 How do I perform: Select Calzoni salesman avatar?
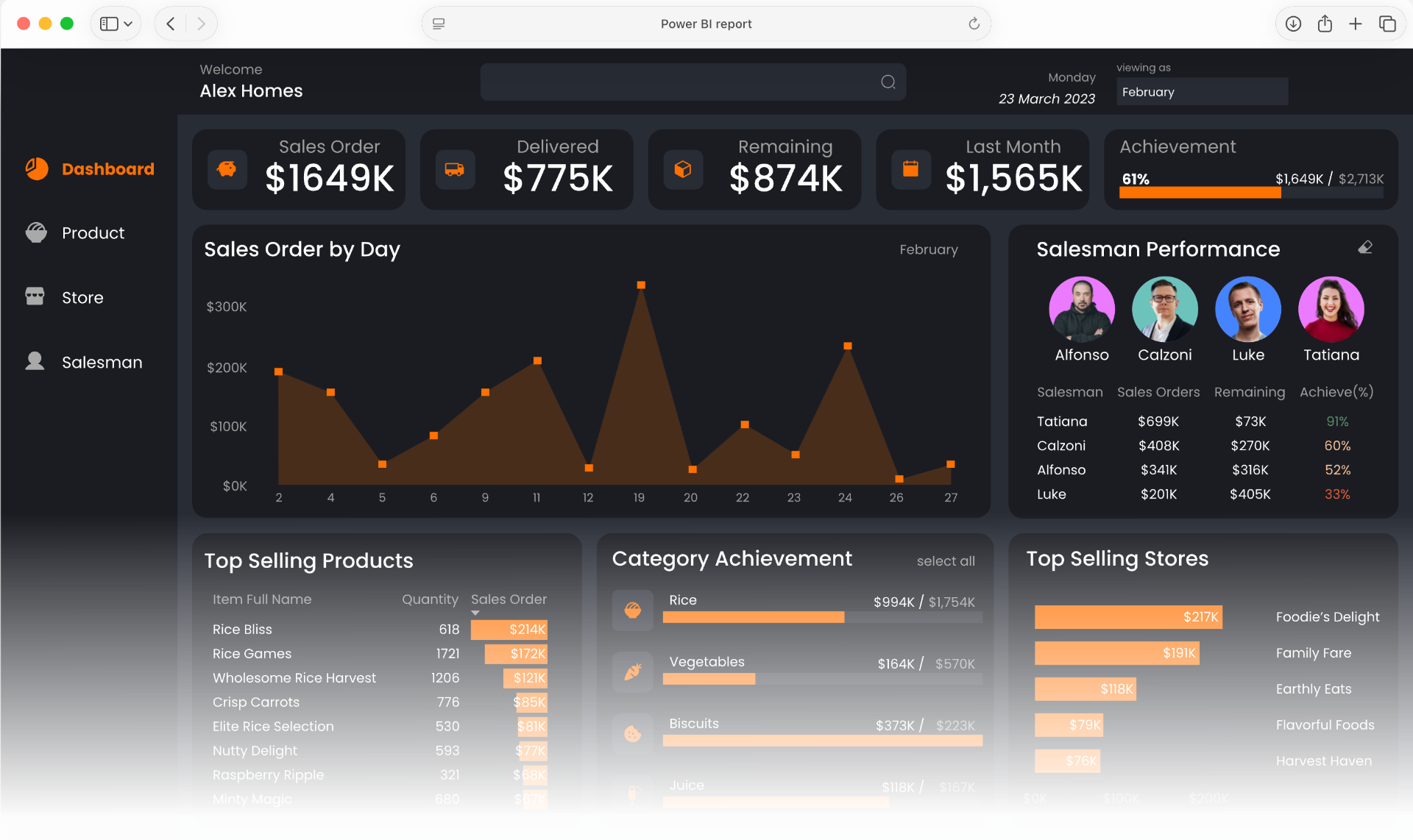click(1165, 310)
